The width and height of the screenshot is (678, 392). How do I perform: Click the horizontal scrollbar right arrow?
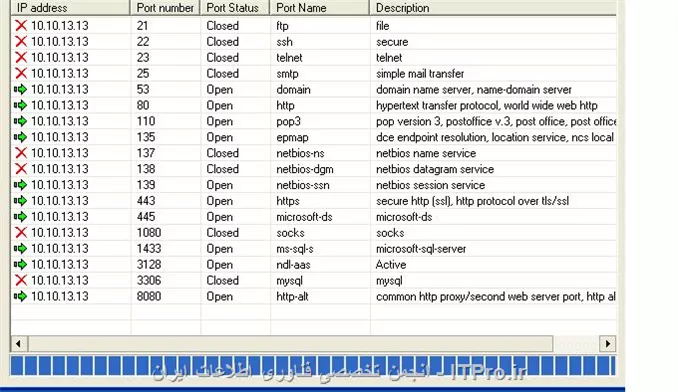click(608, 344)
